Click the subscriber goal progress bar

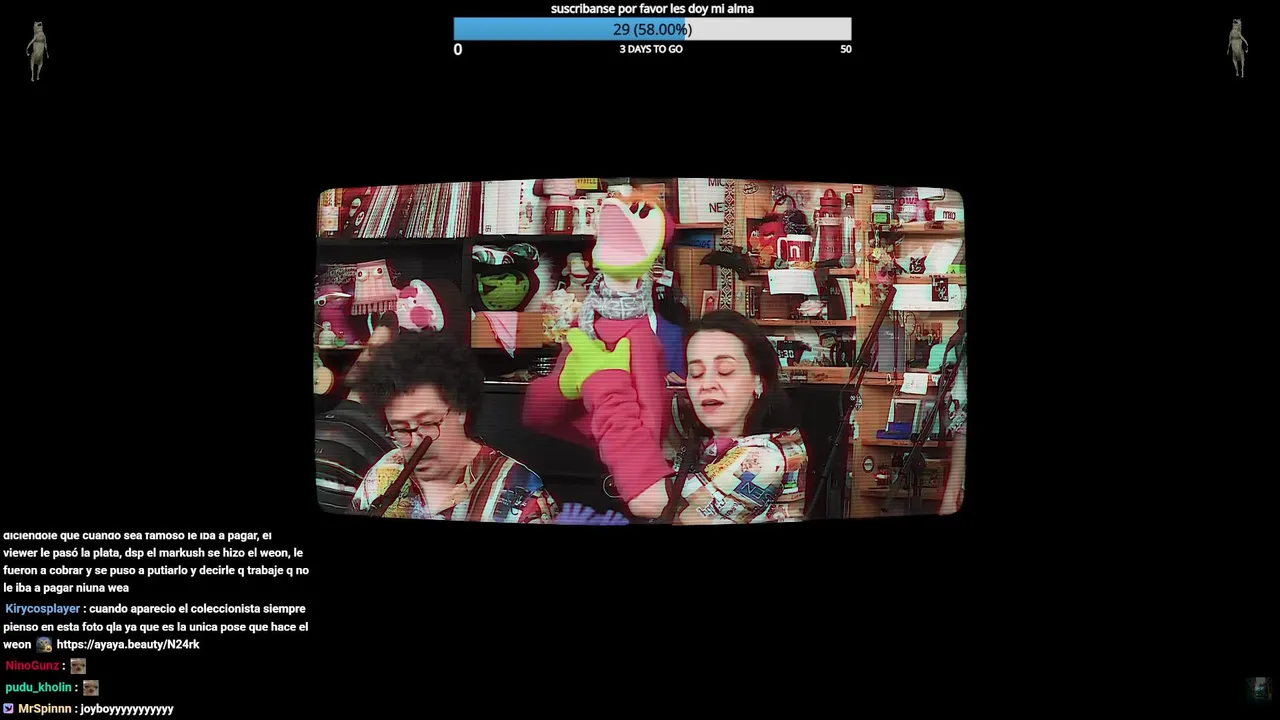click(652, 29)
